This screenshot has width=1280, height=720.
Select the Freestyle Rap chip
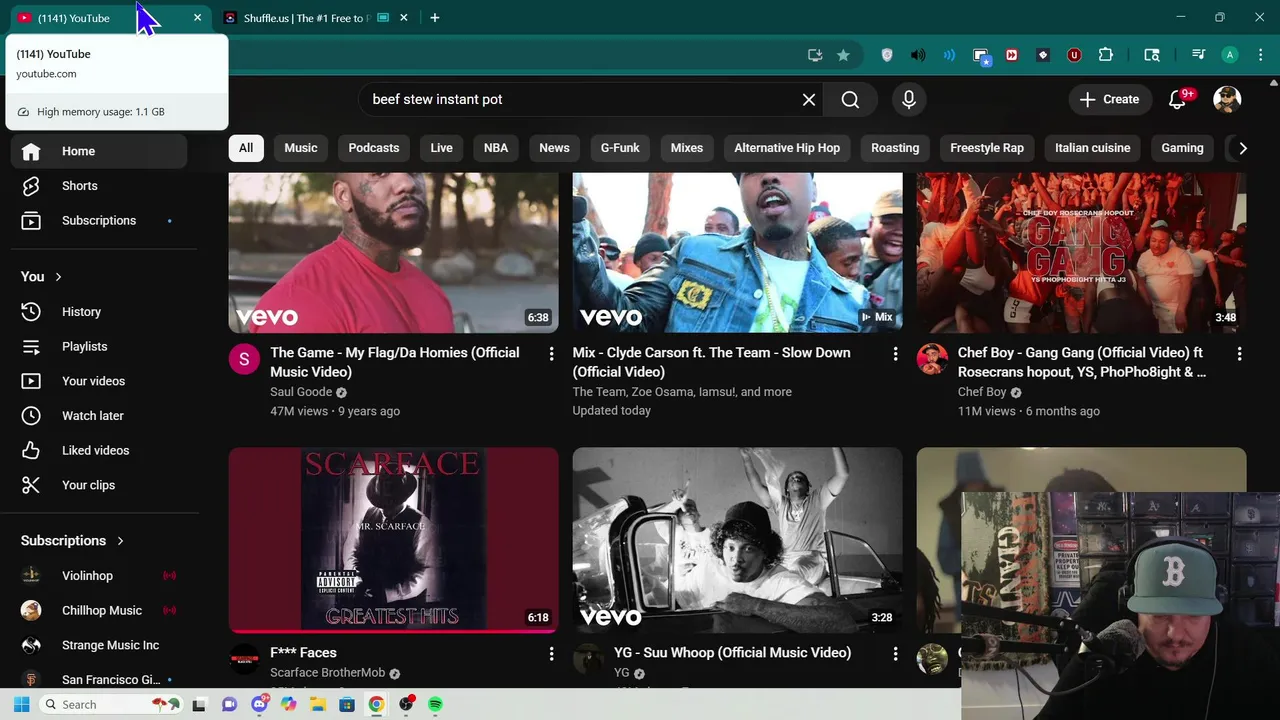pos(987,148)
